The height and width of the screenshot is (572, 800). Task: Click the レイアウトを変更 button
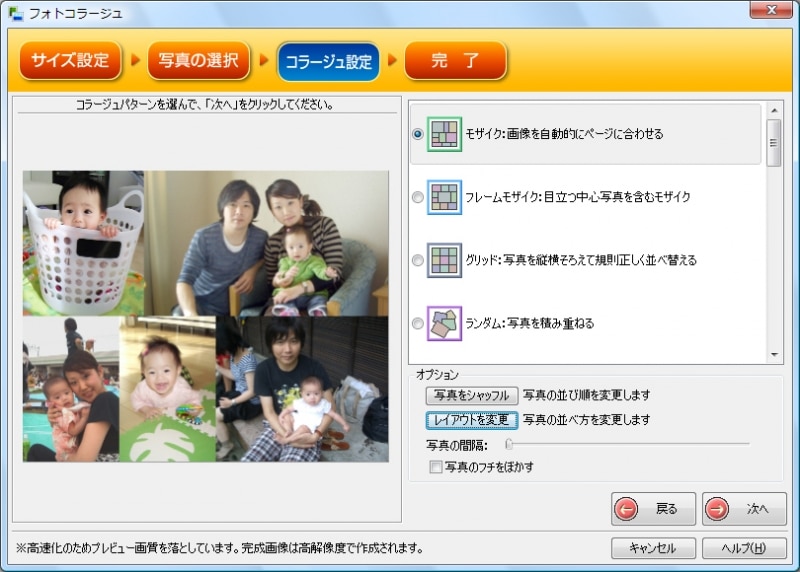tap(472, 420)
